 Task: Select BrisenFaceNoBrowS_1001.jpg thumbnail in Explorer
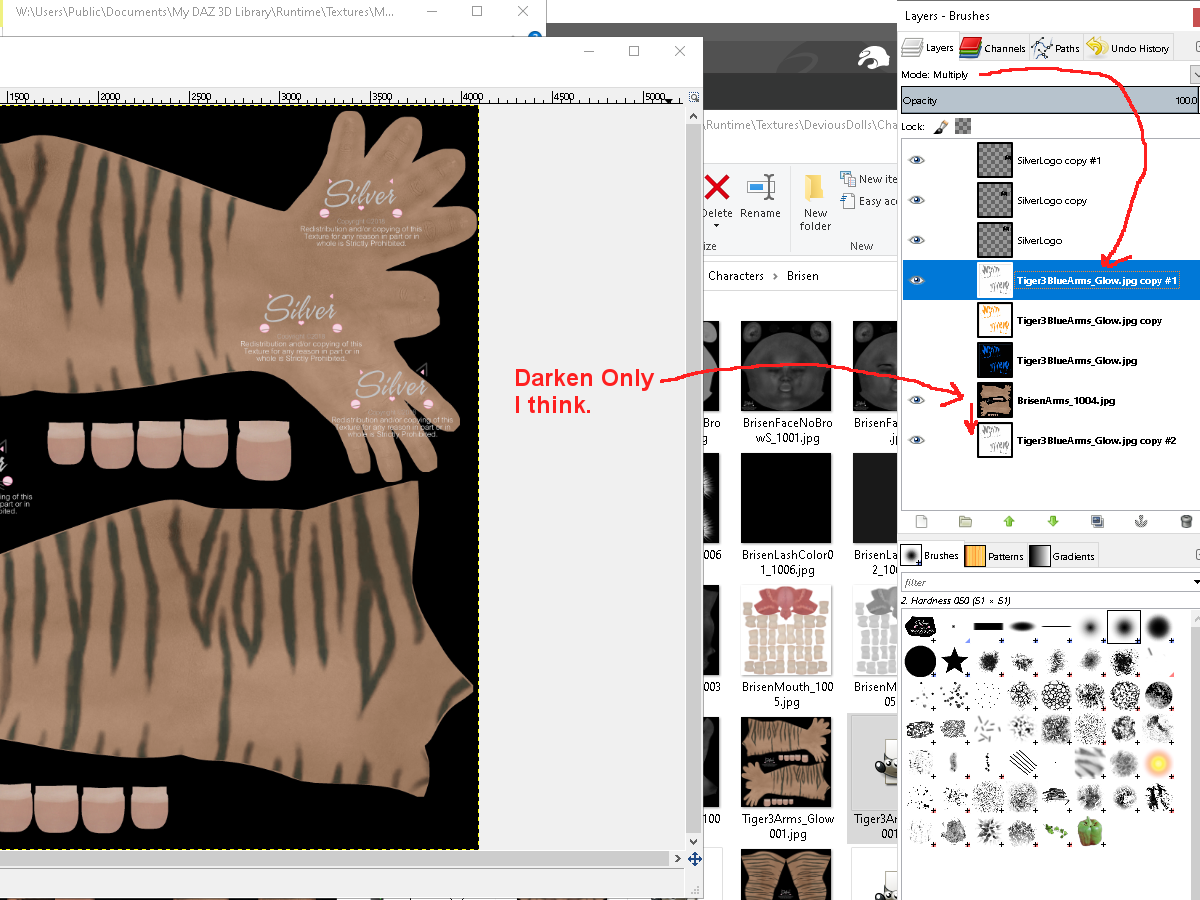[x=786, y=365]
